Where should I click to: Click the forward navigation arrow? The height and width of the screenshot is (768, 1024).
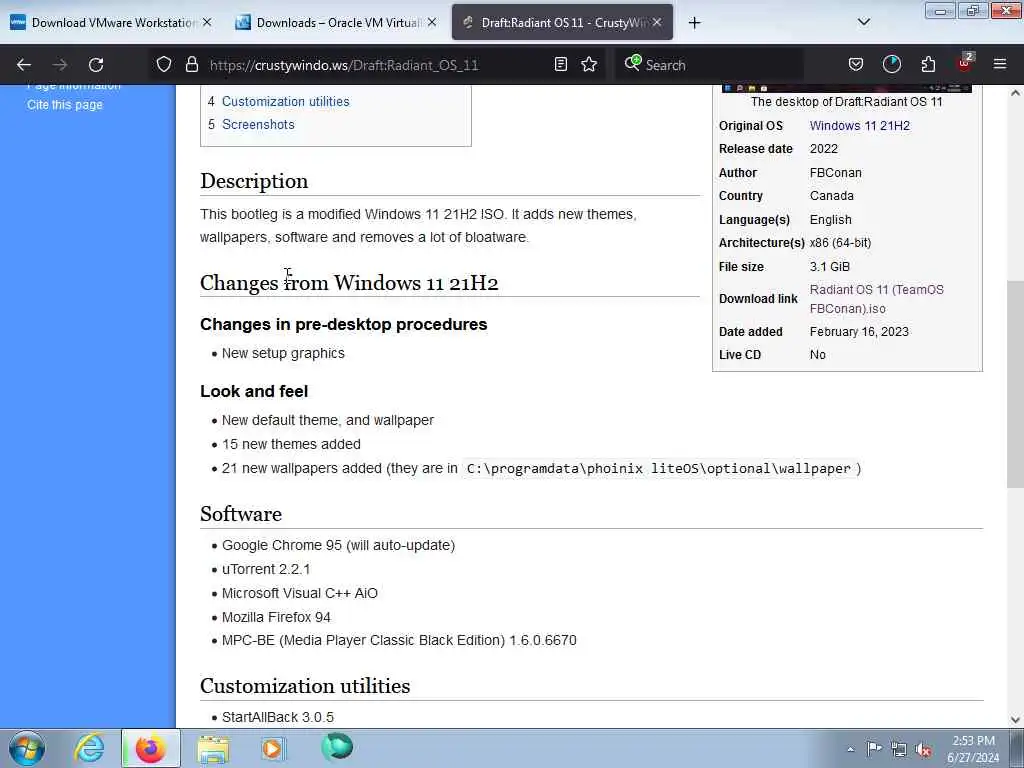click(60, 65)
